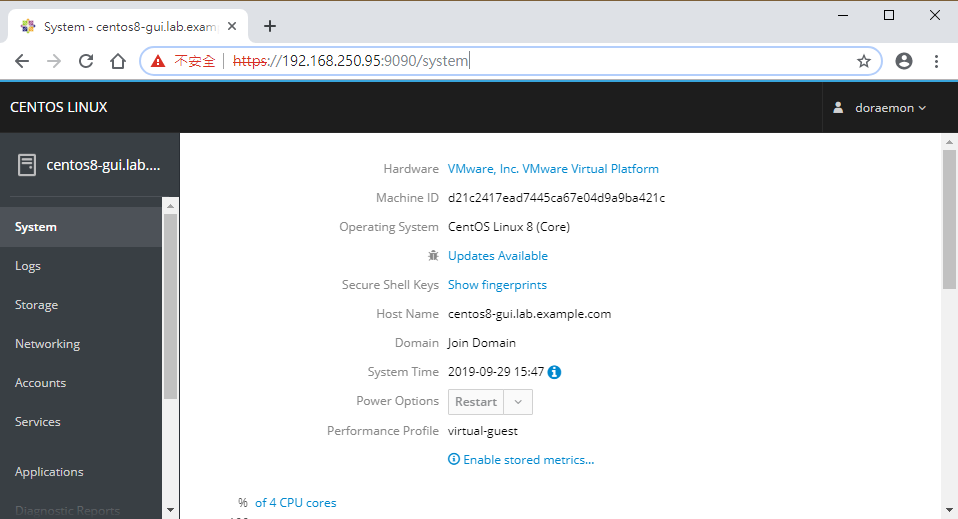Image resolution: width=958 pixels, height=519 pixels.
Task: Click the sidebar scrollbar down arrow
Action: click(x=170, y=509)
